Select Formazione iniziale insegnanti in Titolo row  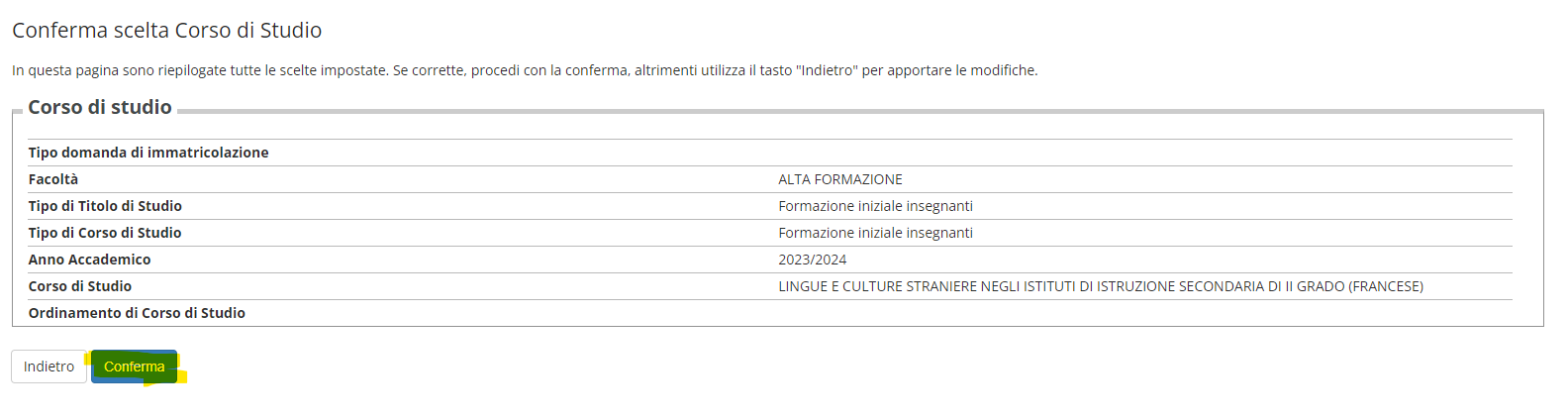[875, 206]
